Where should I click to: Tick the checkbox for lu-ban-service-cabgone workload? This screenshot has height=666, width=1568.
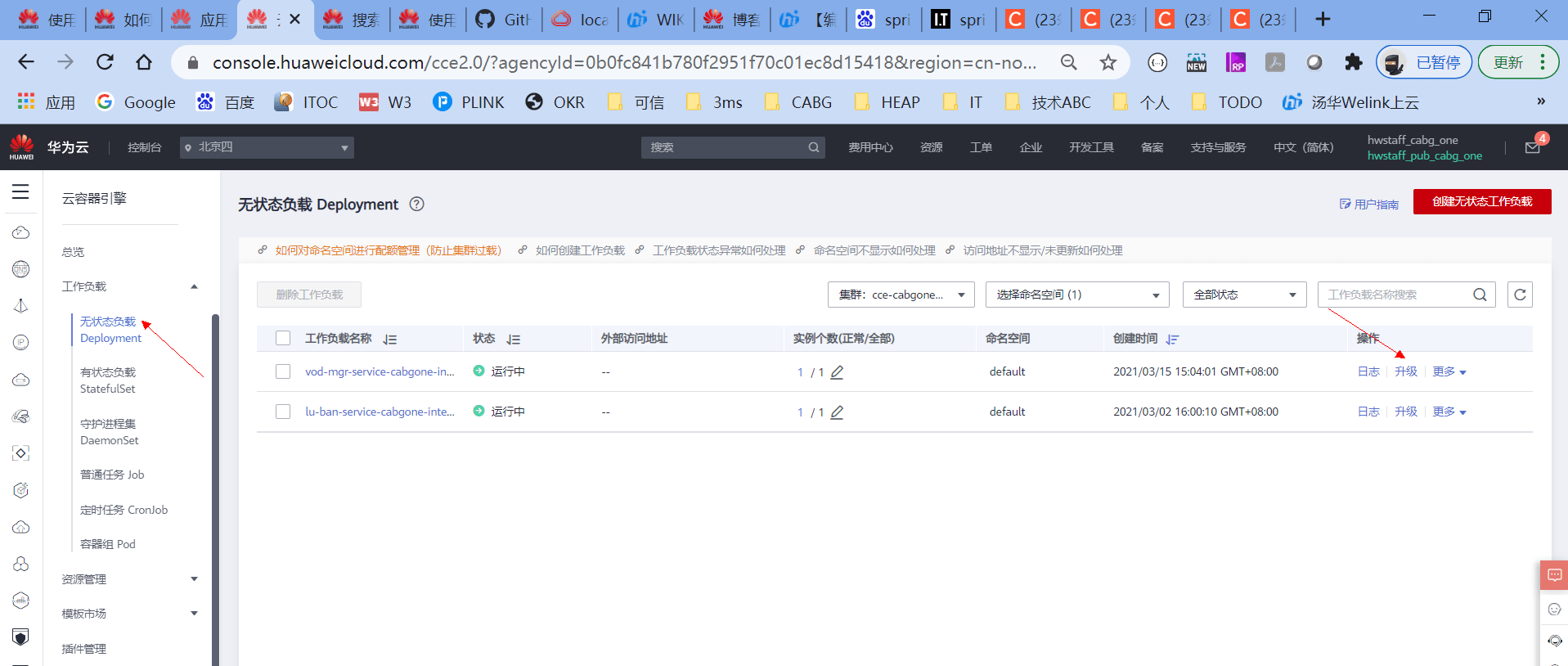pos(283,412)
